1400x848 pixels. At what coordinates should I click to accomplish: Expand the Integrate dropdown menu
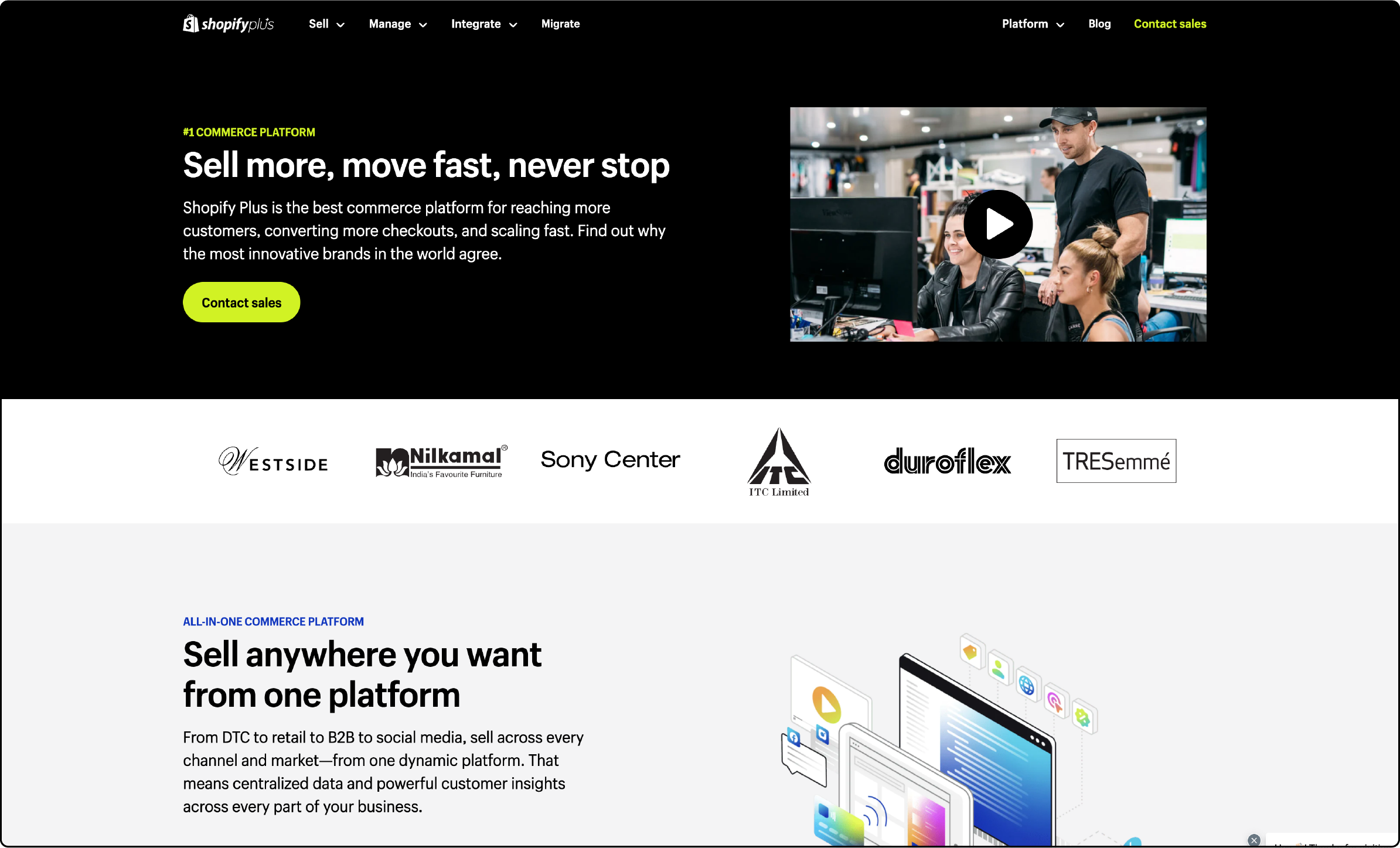[484, 24]
